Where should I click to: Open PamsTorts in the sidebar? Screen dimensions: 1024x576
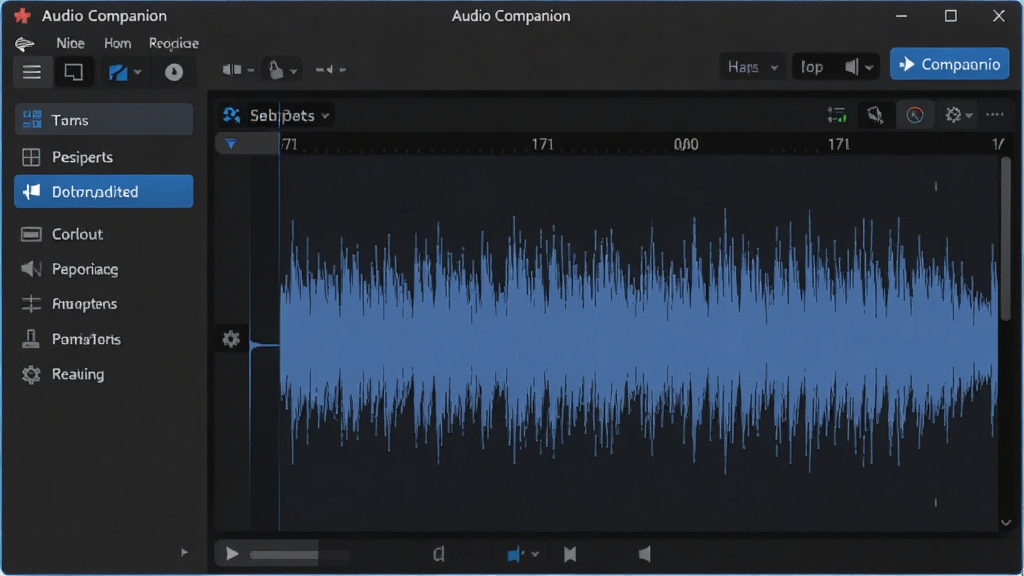(104, 339)
